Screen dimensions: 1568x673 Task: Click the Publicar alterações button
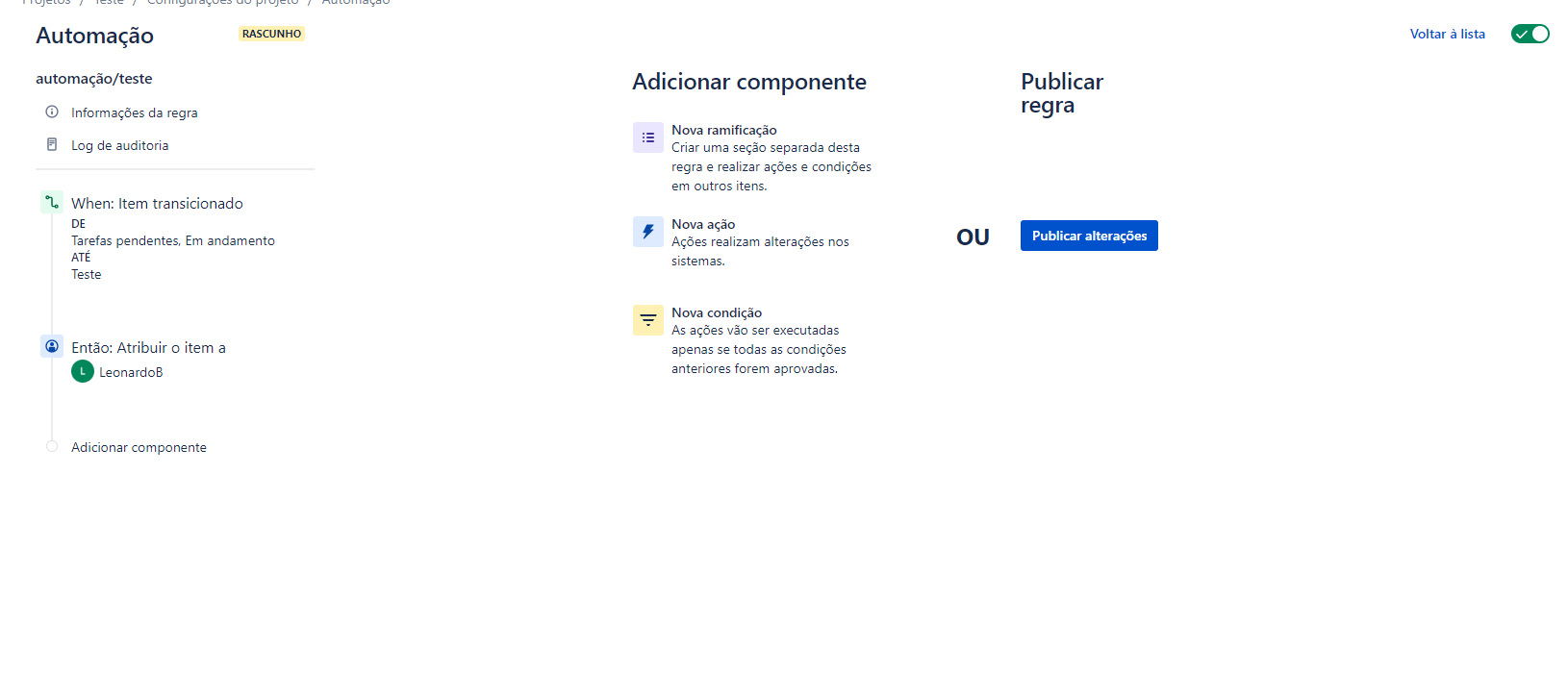1089,236
